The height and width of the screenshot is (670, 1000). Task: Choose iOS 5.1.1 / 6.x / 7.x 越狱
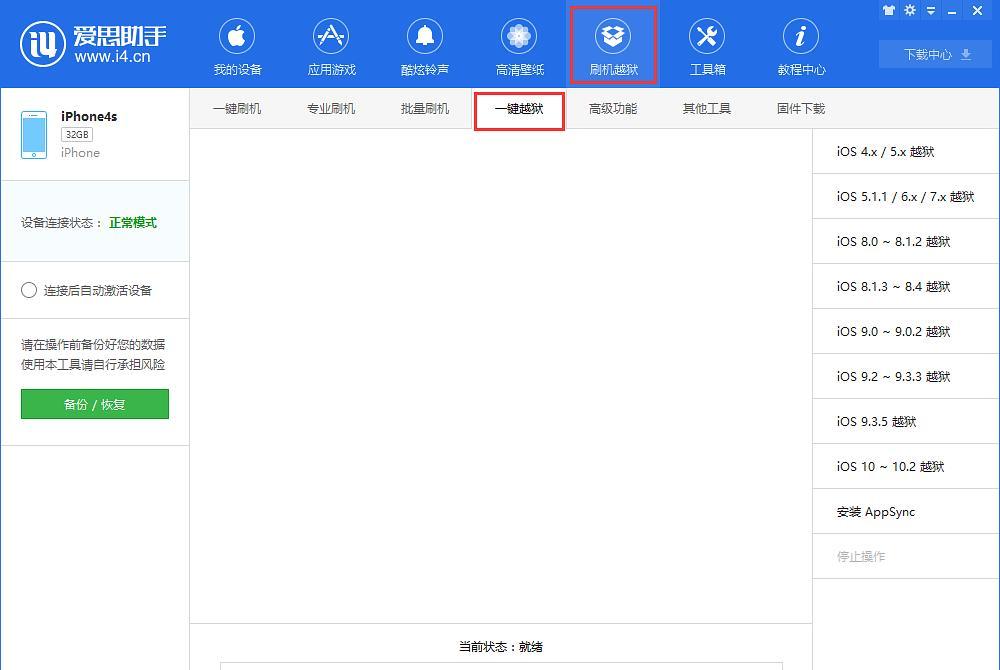pyautogui.click(x=906, y=196)
